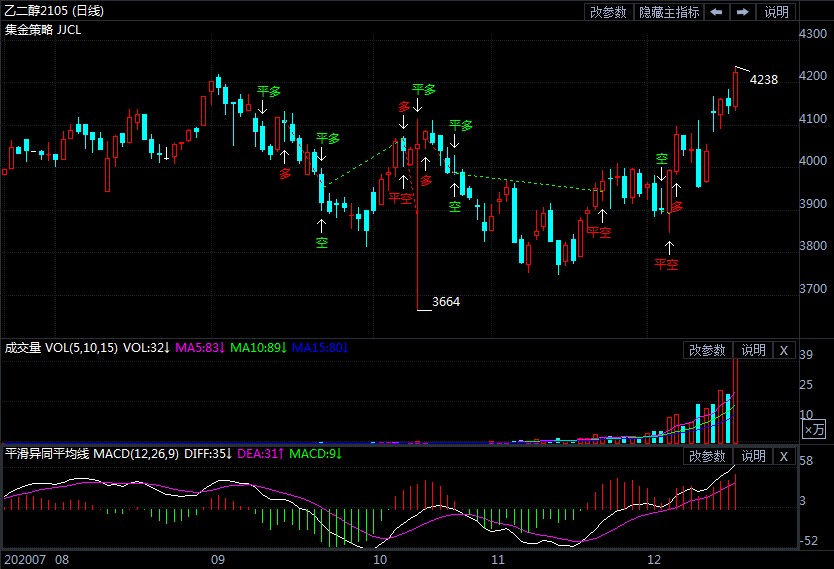Click the green 空 signal below late September candles
Screen dimensions: 834x569
322,243
